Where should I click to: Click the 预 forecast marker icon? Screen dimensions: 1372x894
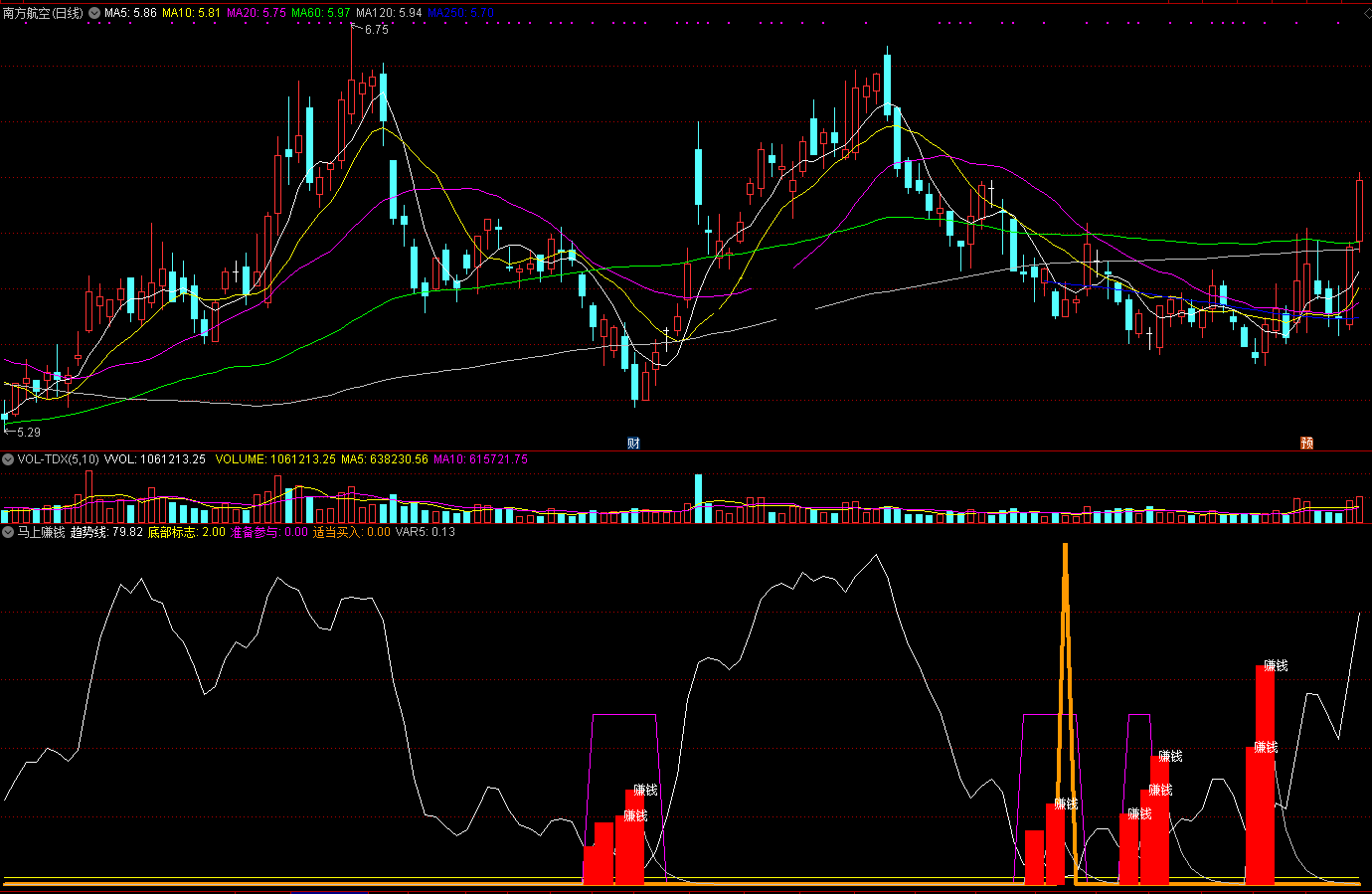coord(1307,443)
